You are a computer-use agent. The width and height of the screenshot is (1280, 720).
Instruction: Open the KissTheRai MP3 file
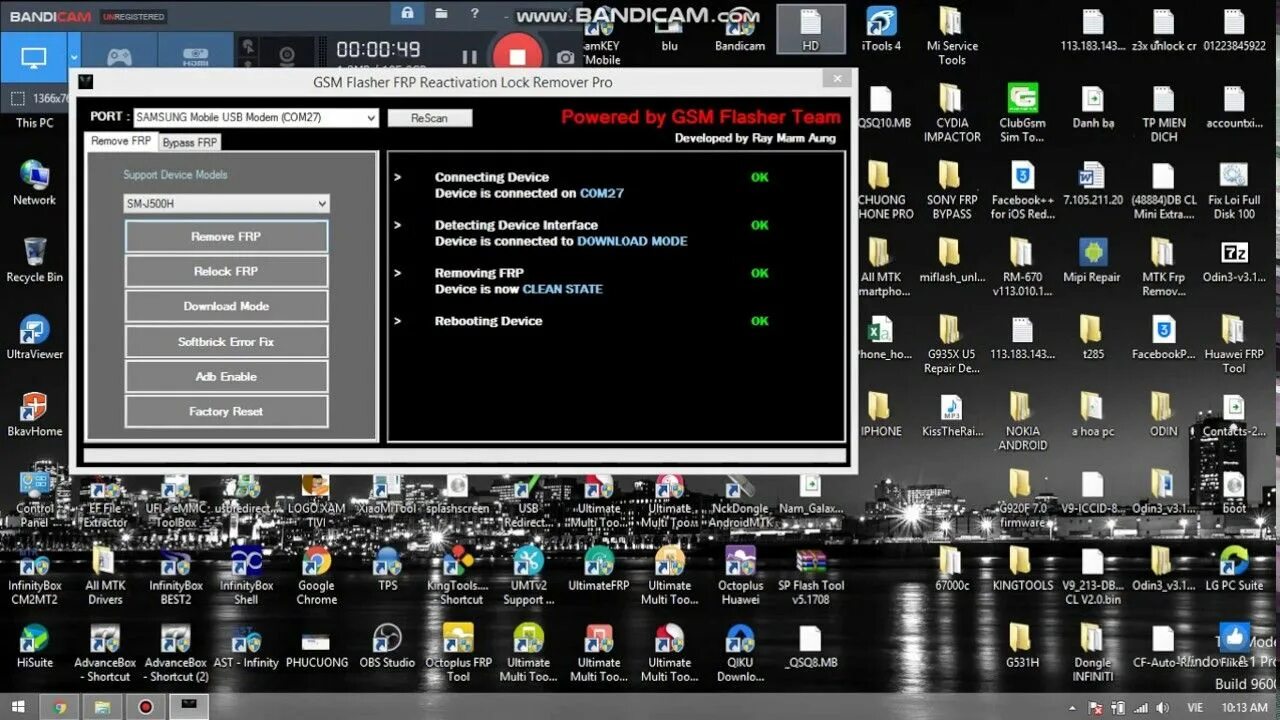[x=951, y=414]
